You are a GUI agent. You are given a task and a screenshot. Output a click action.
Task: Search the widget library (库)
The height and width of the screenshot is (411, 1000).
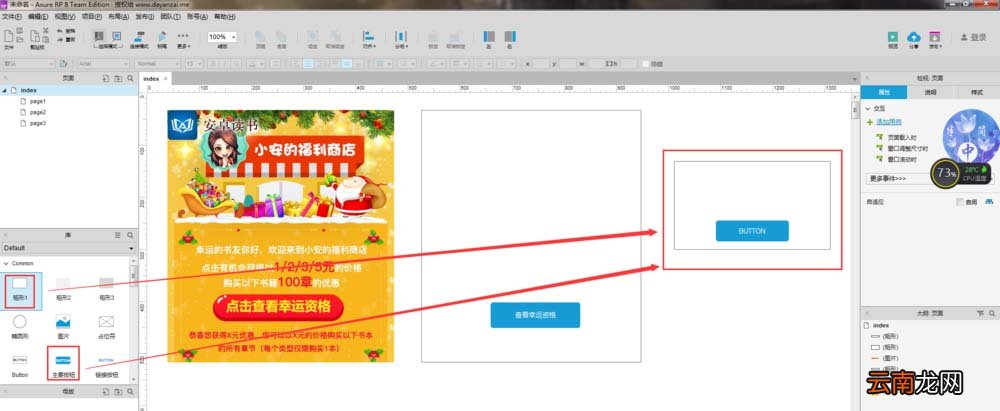pos(130,235)
